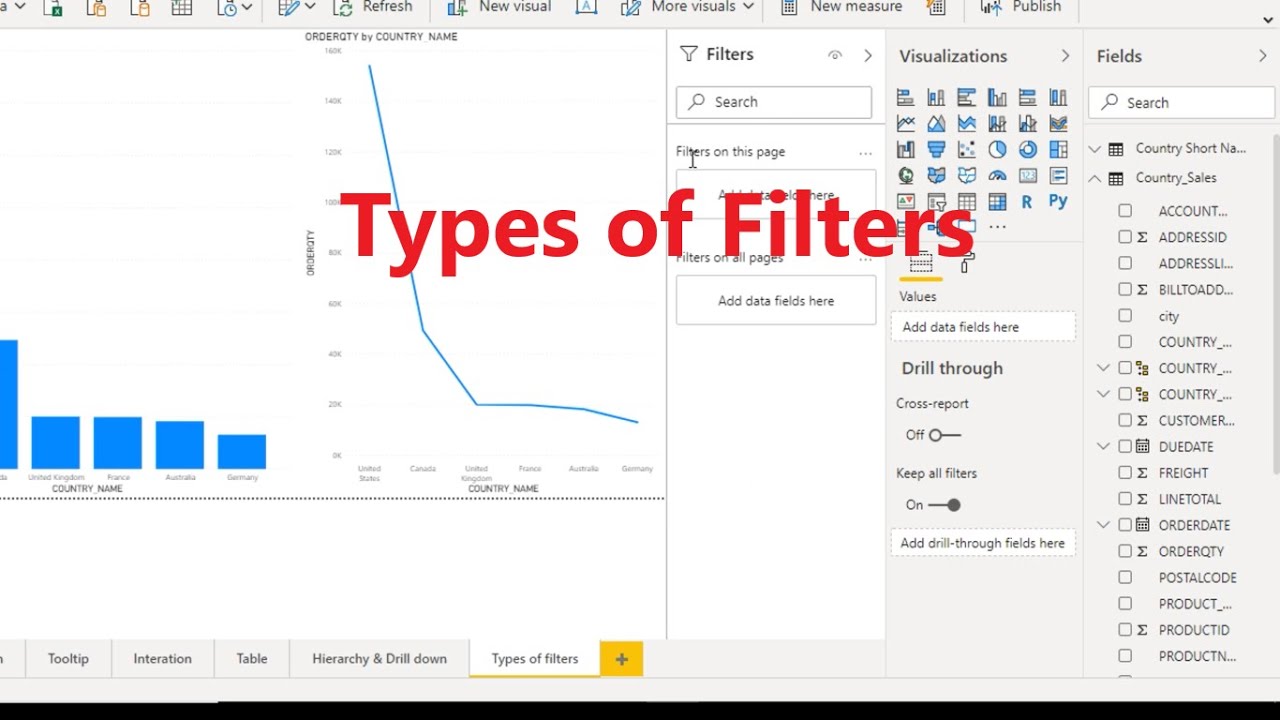Open options for Filters on this page
Image resolution: width=1280 pixels, height=720 pixels.
[865, 153]
